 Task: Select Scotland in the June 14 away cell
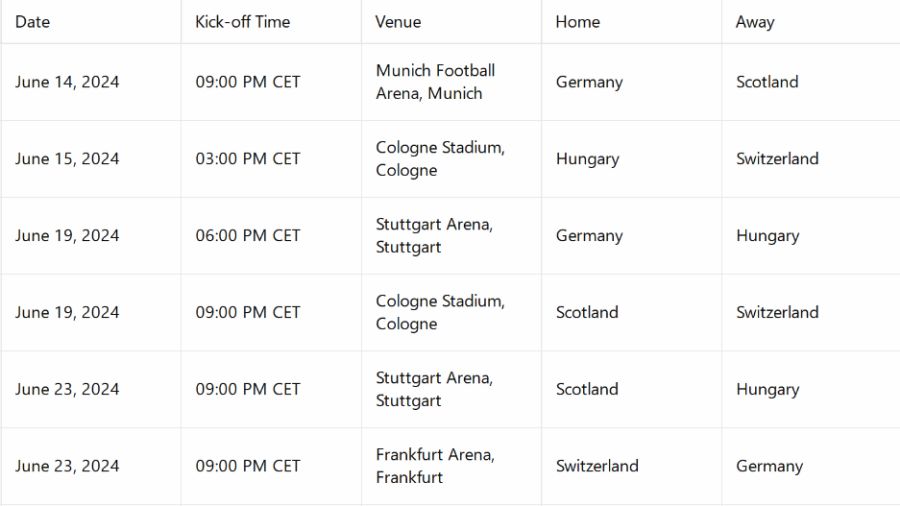click(x=767, y=82)
